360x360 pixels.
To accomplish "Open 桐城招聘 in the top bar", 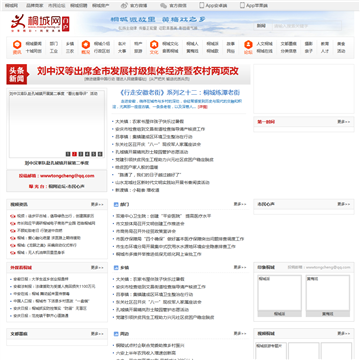I will 79,6.
